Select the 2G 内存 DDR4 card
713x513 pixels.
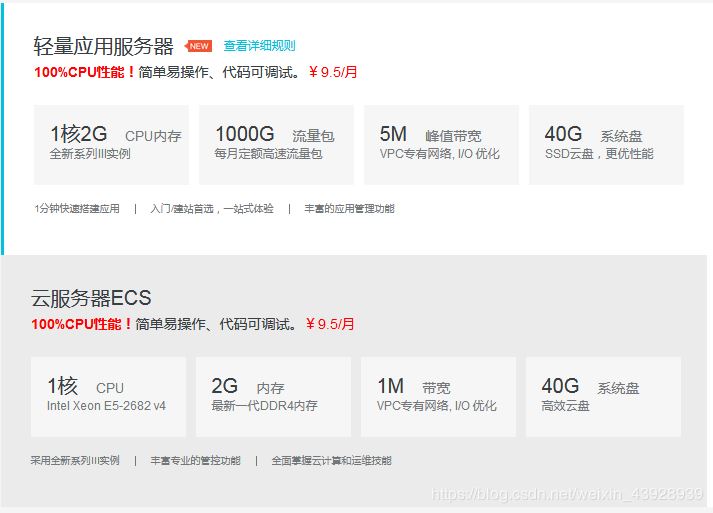tap(273, 397)
